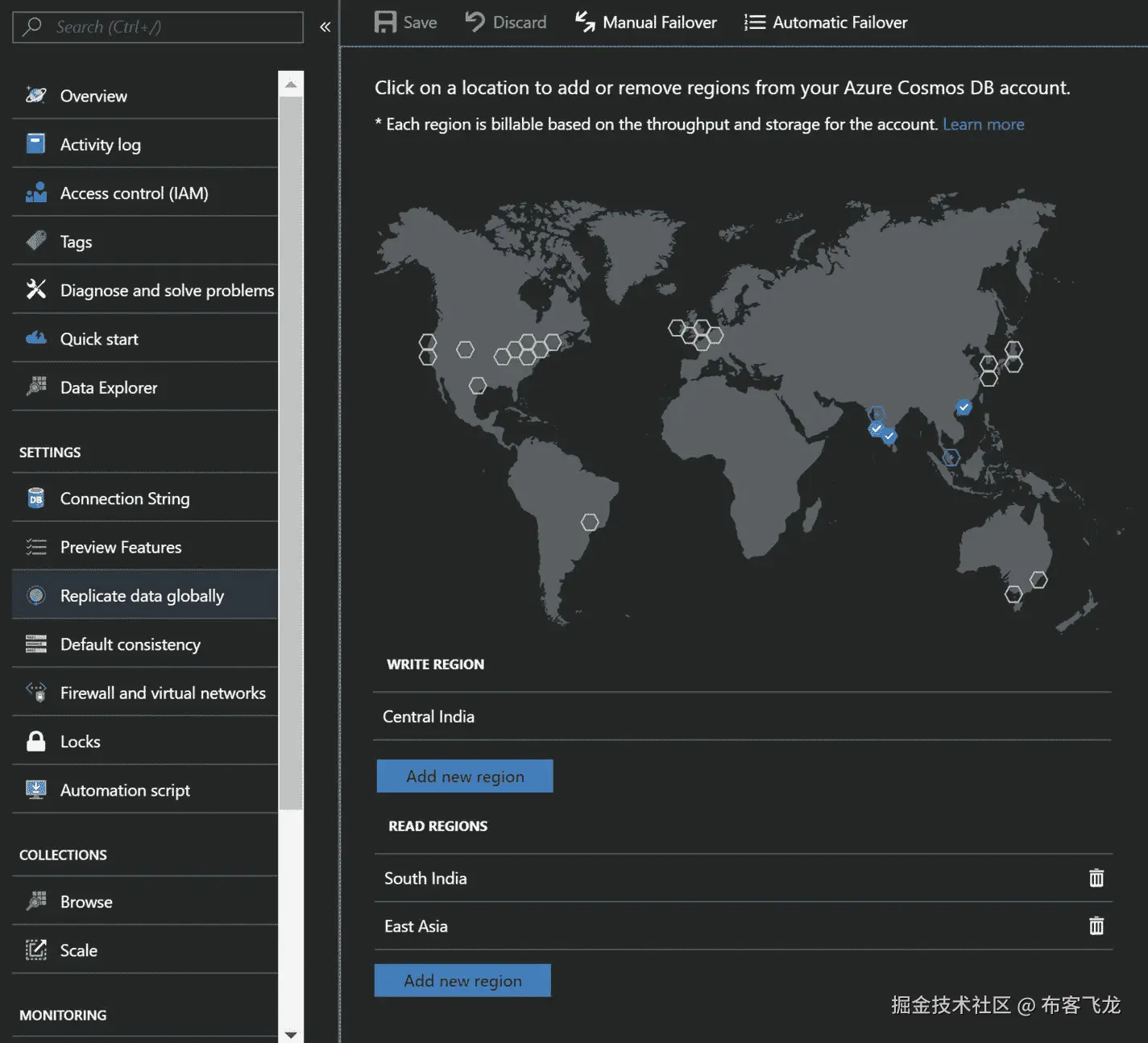1148x1043 pixels.
Task: Open Activity log via its notebook icon
Action: (x=36, y=143)
